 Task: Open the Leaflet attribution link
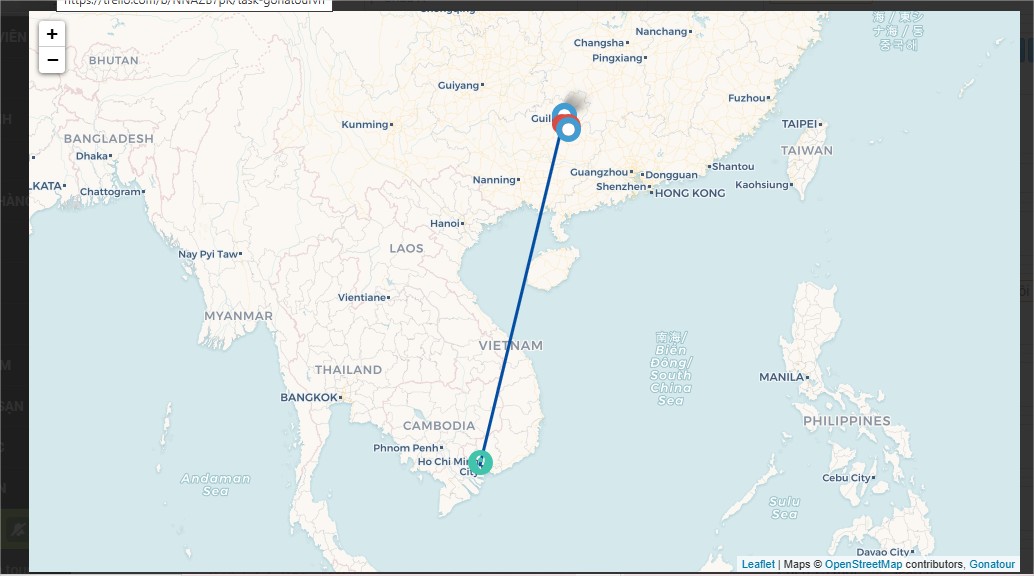point(758,564)
